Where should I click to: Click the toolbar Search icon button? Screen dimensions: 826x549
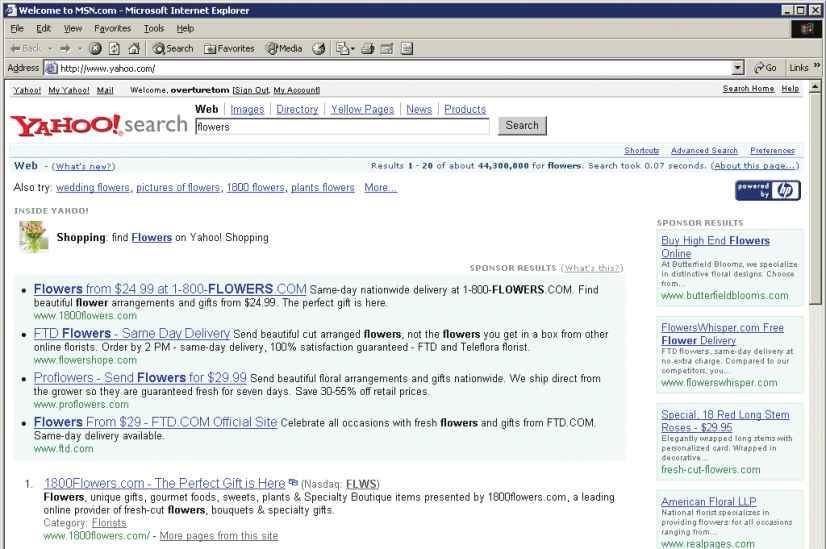tap(172, 48)
